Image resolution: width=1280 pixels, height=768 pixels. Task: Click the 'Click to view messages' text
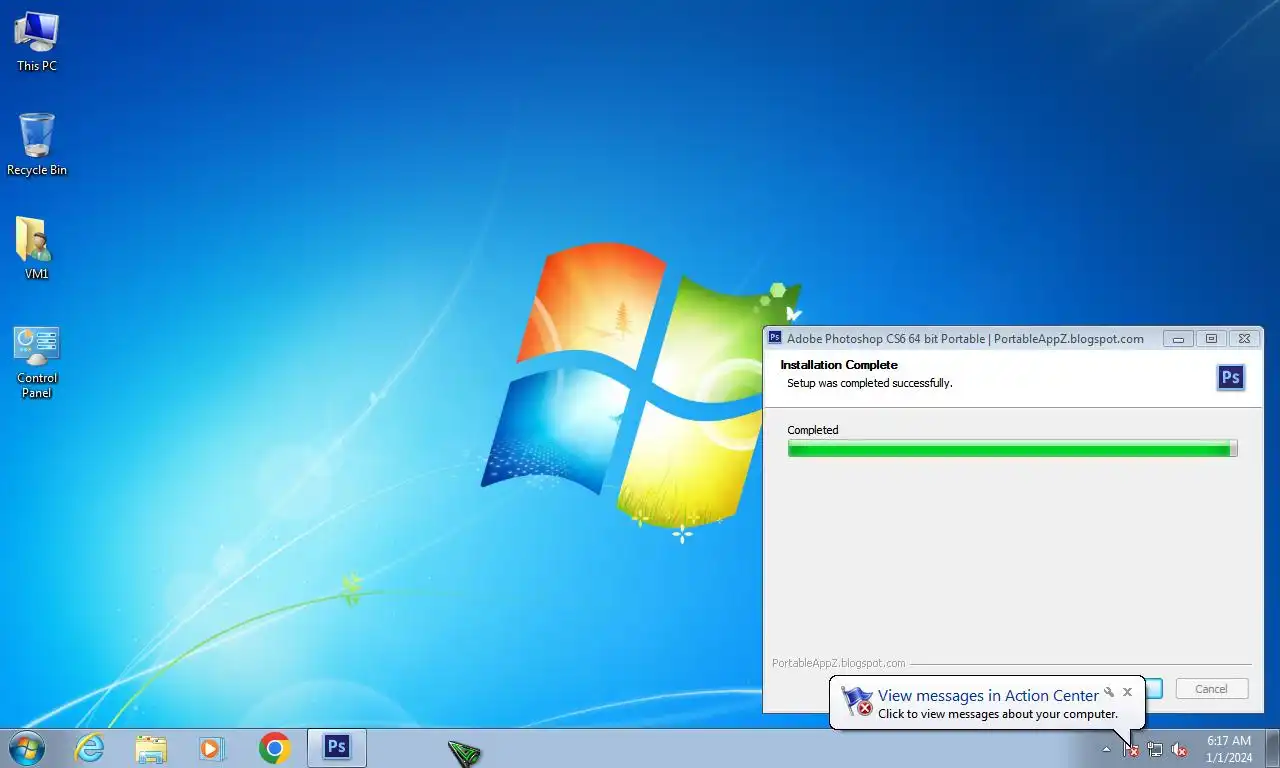[x=998, y=714]
